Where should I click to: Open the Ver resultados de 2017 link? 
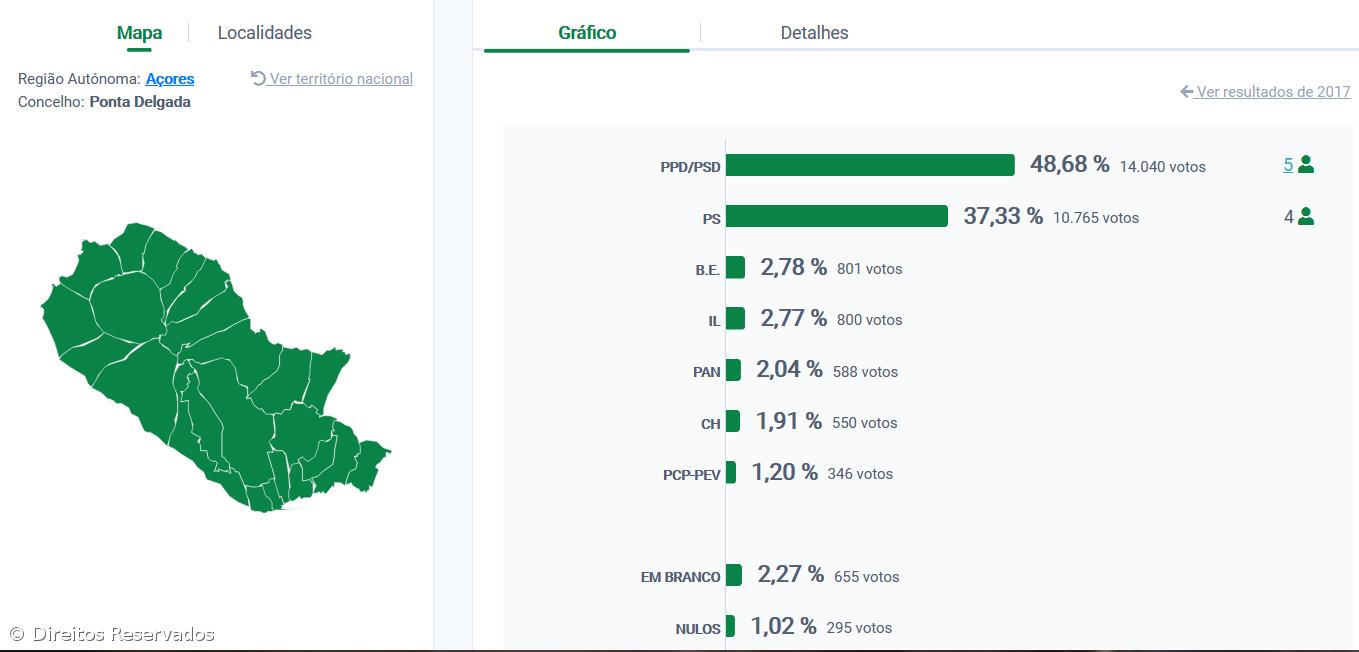[x=1273, y=92]
